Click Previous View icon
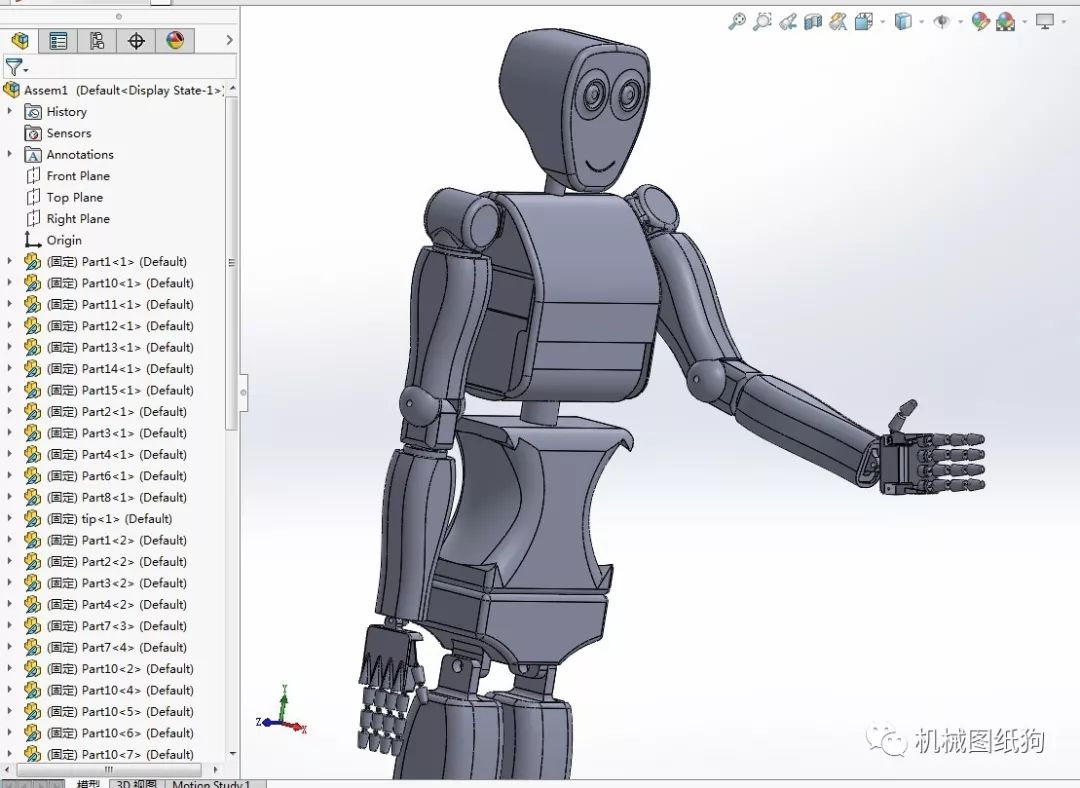This screenshot has width=1080, height=788. point(787,22)
